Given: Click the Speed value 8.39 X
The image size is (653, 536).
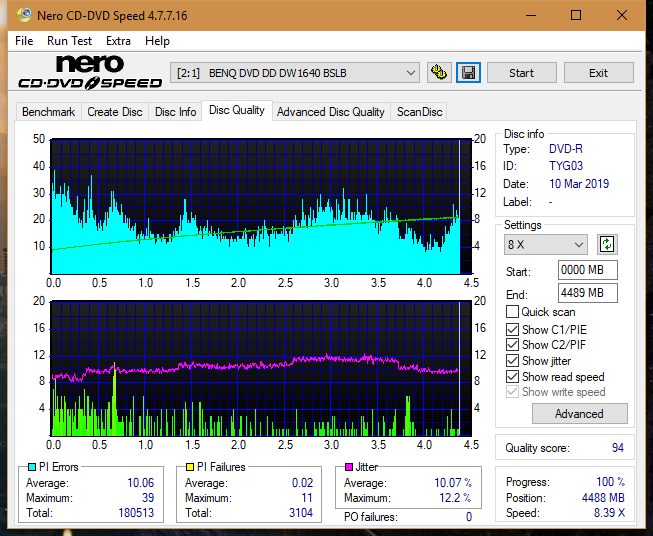Looking at the screenshot, I should [609, 513].
